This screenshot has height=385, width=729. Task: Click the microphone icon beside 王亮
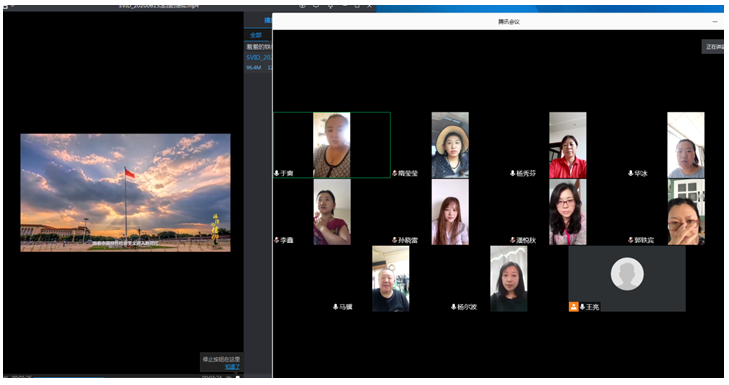pos(582,307)
